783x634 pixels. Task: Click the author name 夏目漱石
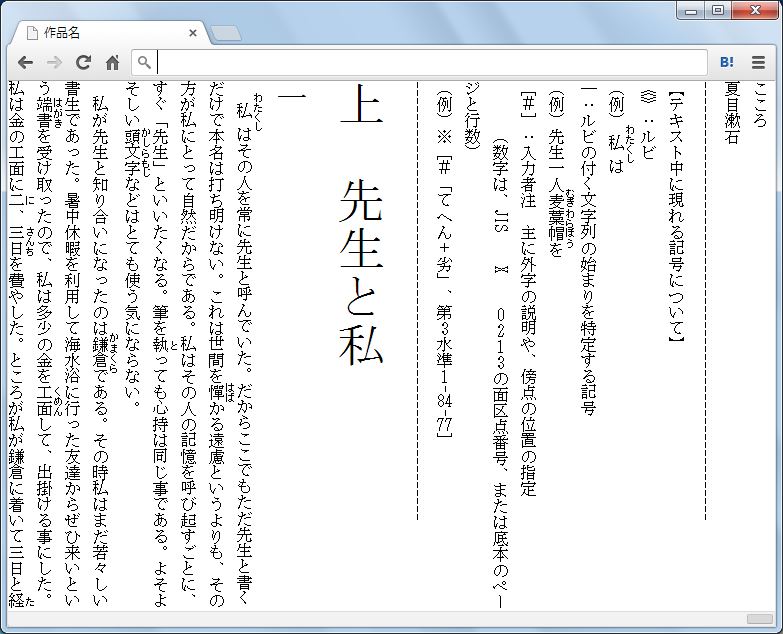coord(732,113)
